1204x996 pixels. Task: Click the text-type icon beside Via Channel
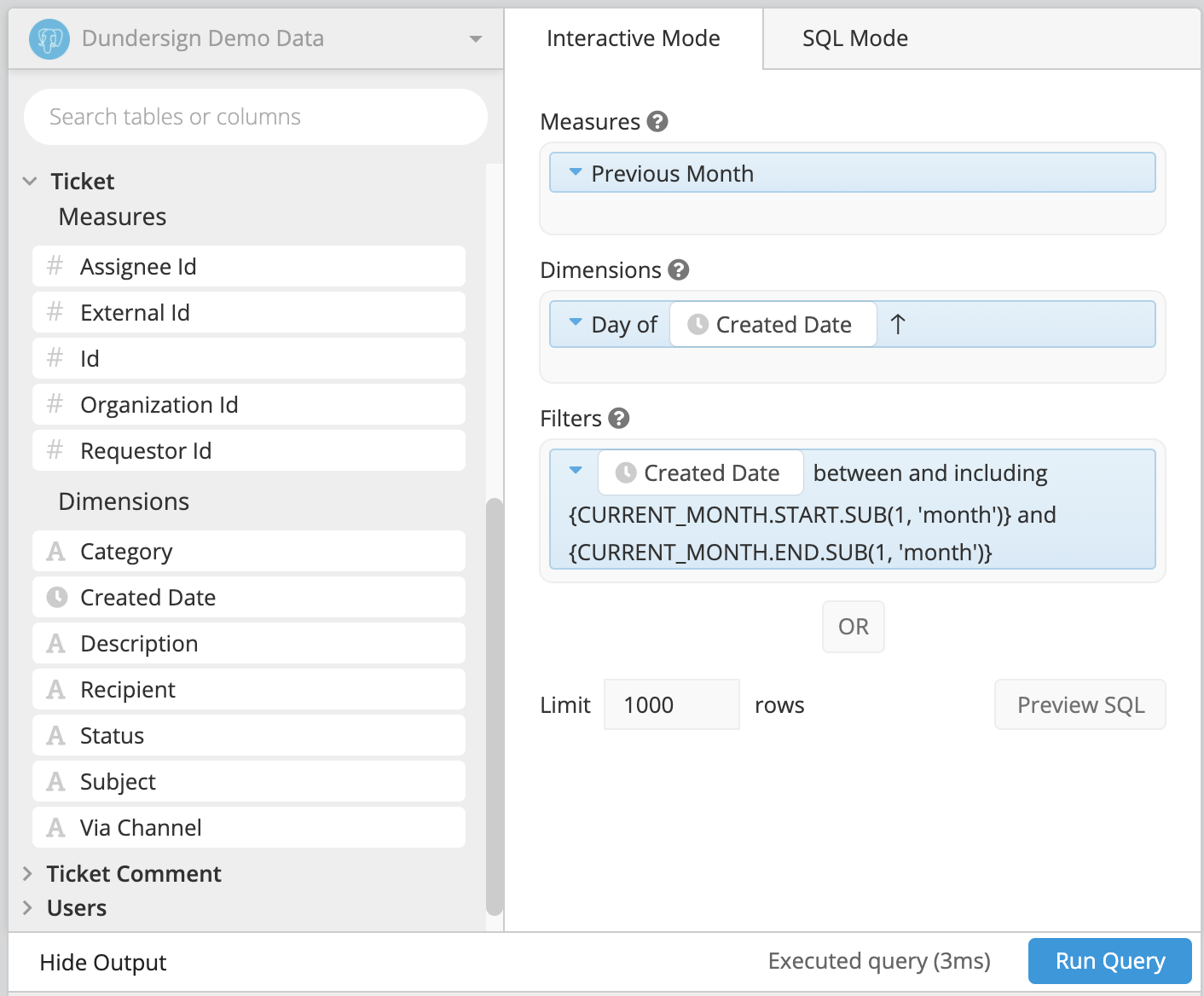coord(56,828)
